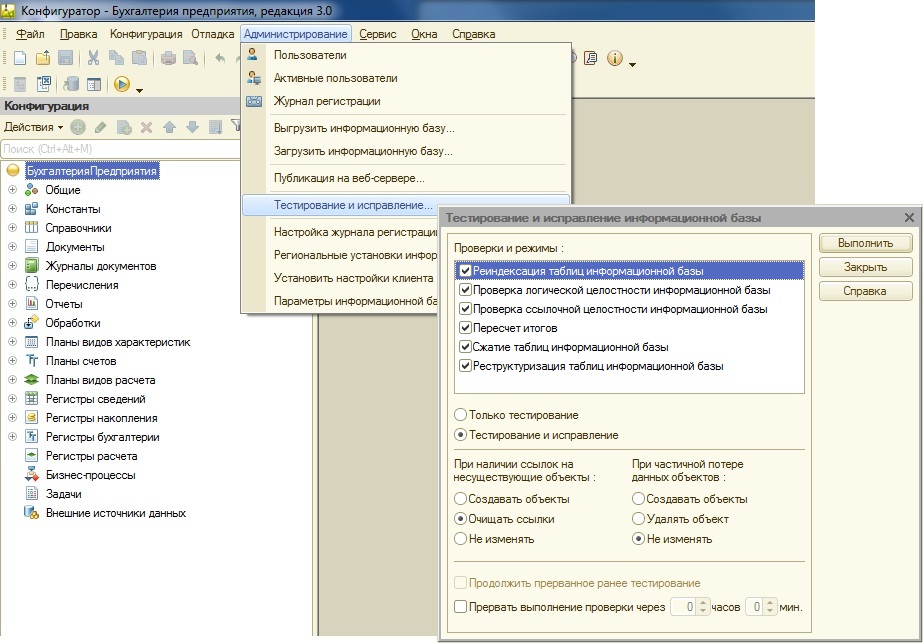This screenshot has width=924, height=643.
Task: Open the Действия dropdown menu
Action: tap(34, 127)
